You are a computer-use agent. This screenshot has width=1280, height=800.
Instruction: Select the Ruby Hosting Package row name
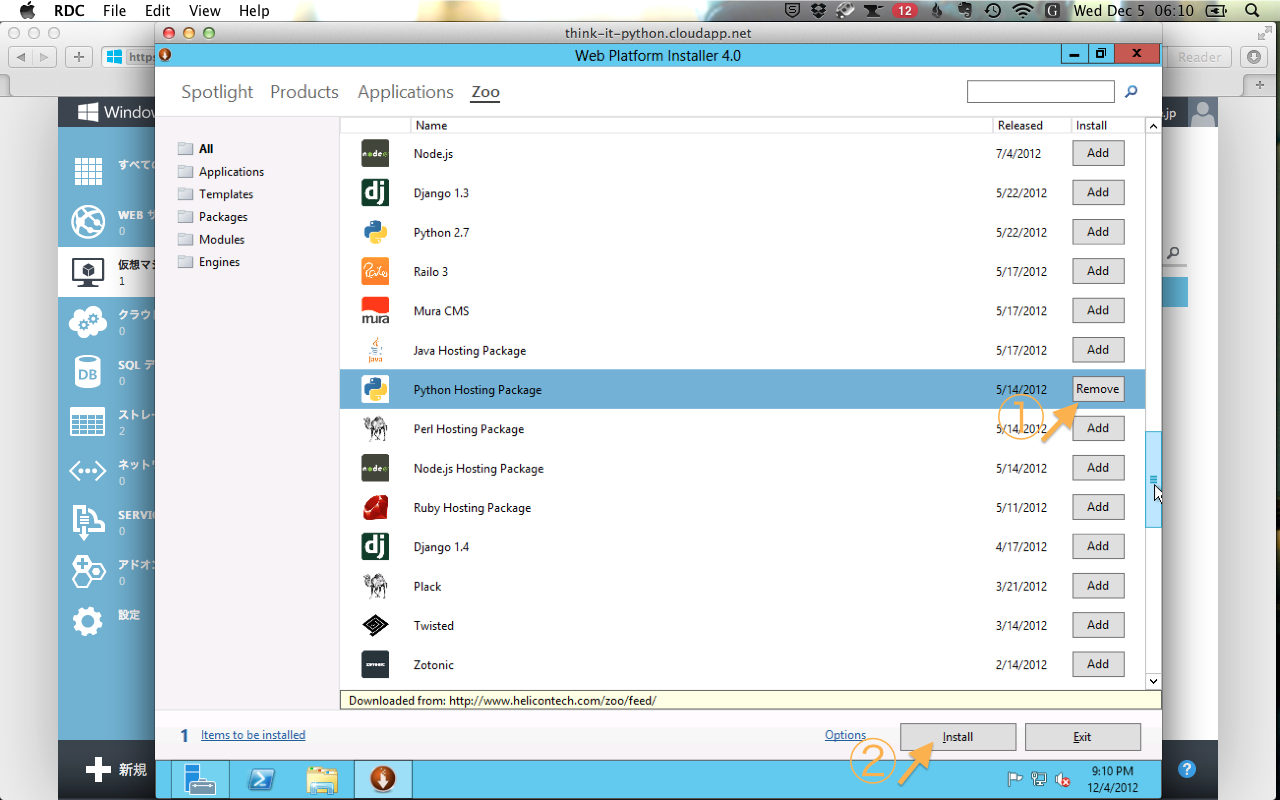(x=472, y=508)
